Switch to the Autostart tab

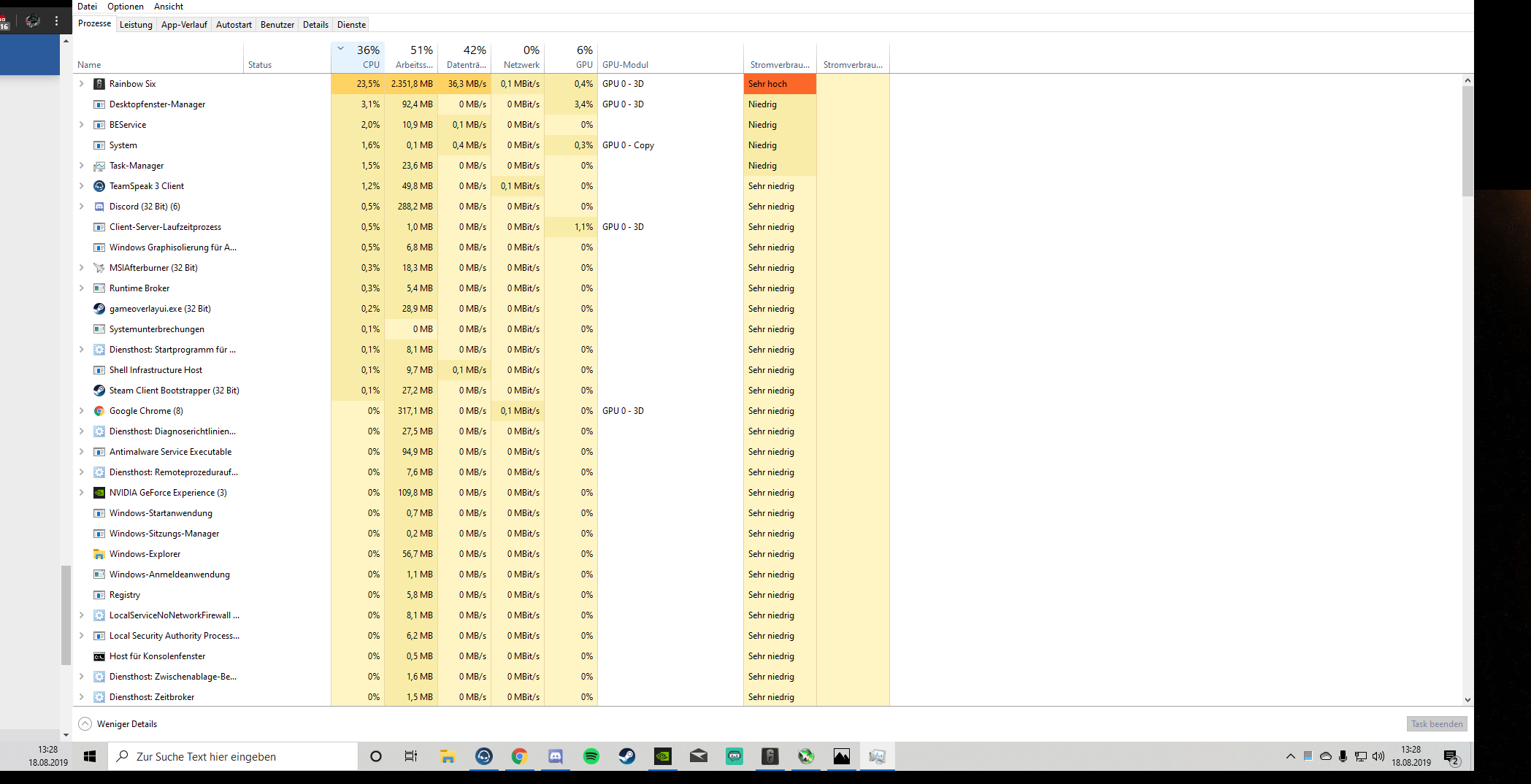click(x=234, y=25)
